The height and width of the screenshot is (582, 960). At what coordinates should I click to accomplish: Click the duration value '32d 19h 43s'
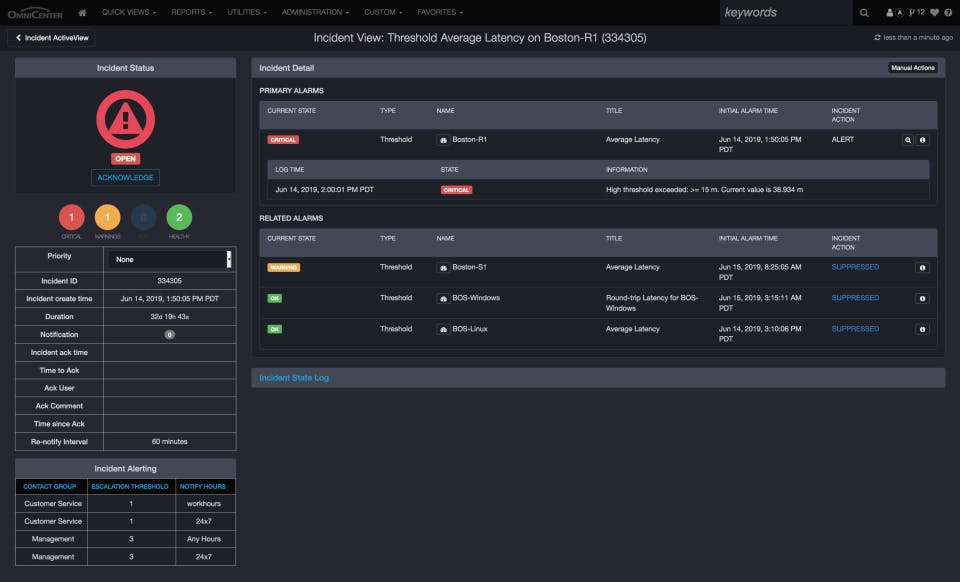(170, 317)
